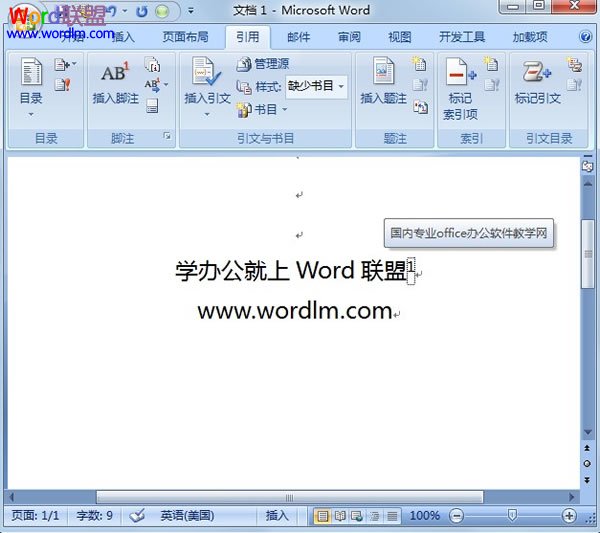The width and height of the screenshot is (600, 533).
Task: Click the 100% zoom level button
Action: [424, 516]
